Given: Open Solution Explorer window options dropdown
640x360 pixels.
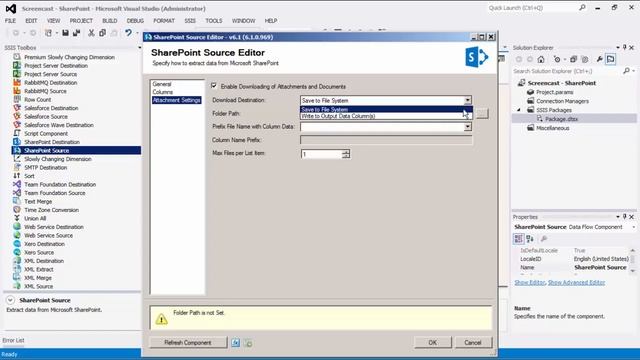Looking at the screenshot, I should pyautogui.click(x=618, y=48).
